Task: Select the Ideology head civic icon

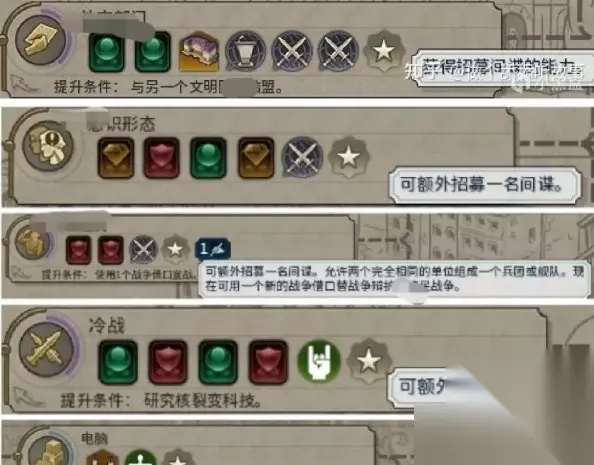Action: pyautogui.click(x=48, y=146)
